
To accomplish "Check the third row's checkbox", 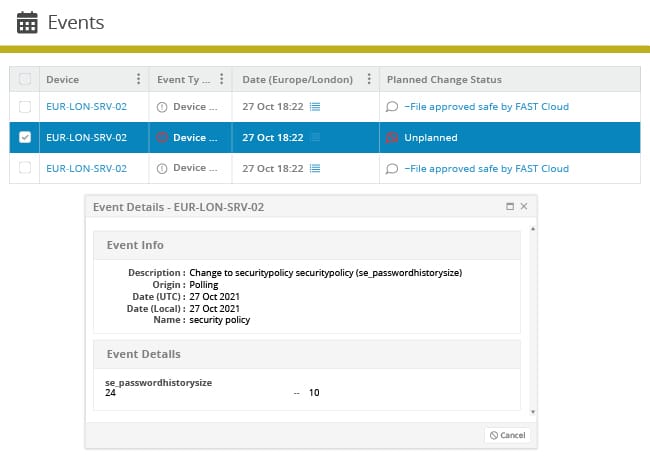I will click(25, 168).
